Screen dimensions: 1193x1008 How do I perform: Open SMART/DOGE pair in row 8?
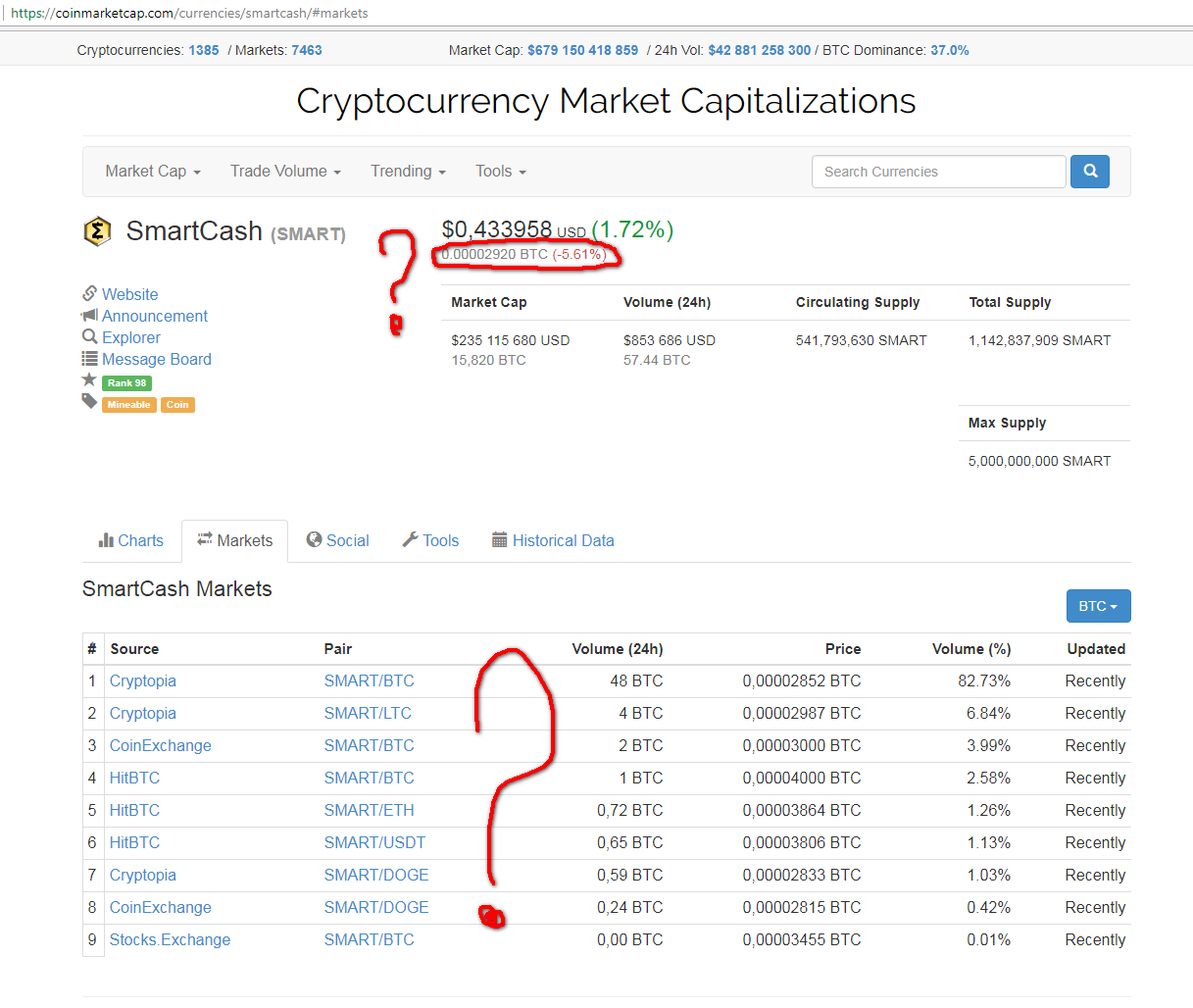pos(376,907)
